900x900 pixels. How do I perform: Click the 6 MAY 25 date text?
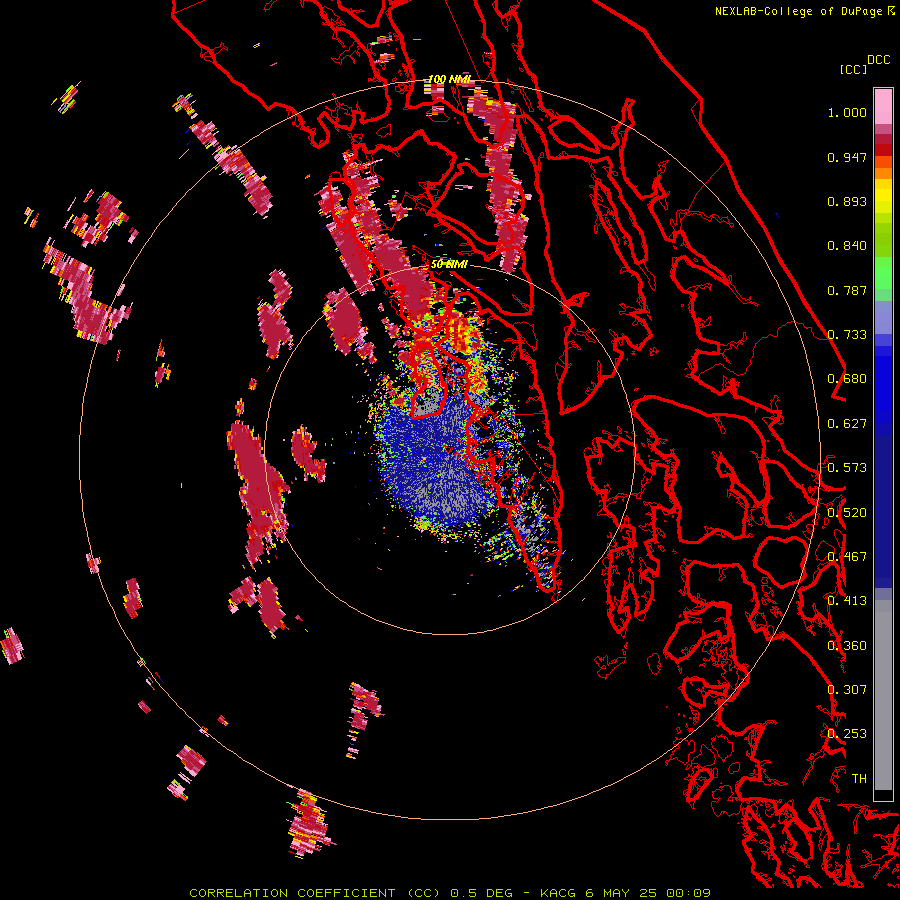621,893
